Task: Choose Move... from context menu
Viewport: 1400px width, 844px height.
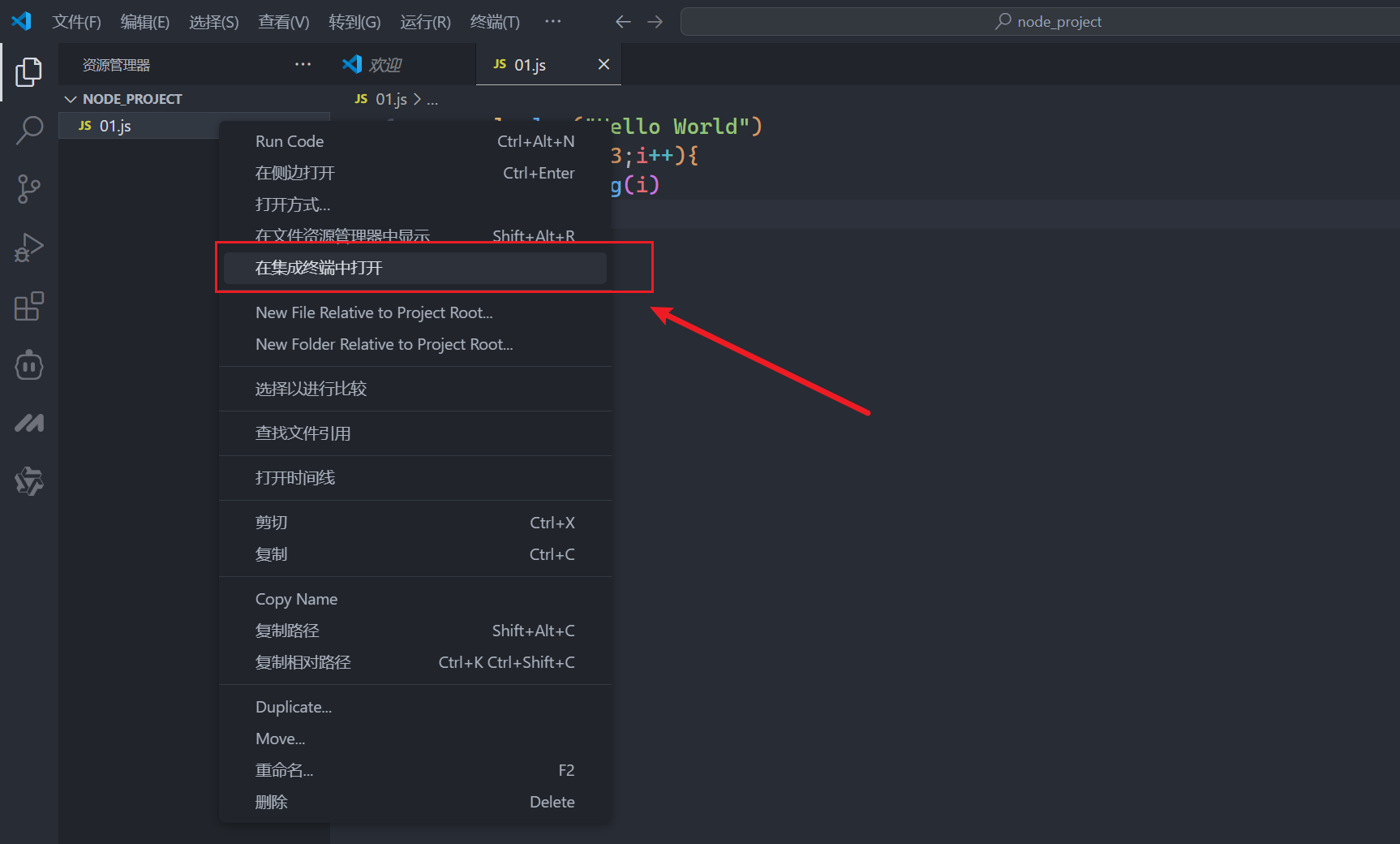Action: point(414,738)
